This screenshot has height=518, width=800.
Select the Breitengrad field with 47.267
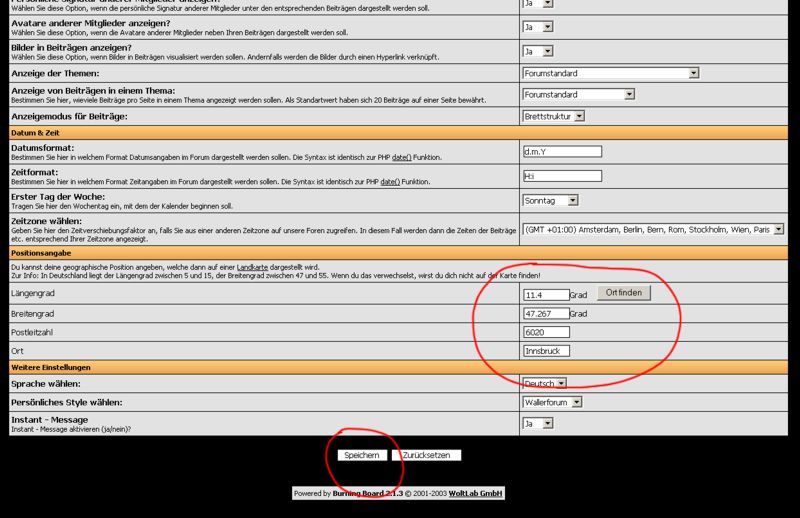(x=546, y=314)
